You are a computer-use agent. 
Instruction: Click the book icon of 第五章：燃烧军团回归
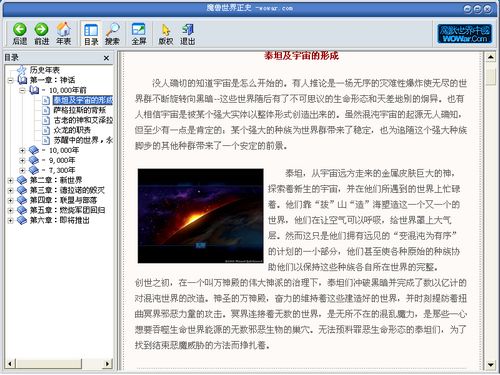pyautogui.click(x=22, y=210)
